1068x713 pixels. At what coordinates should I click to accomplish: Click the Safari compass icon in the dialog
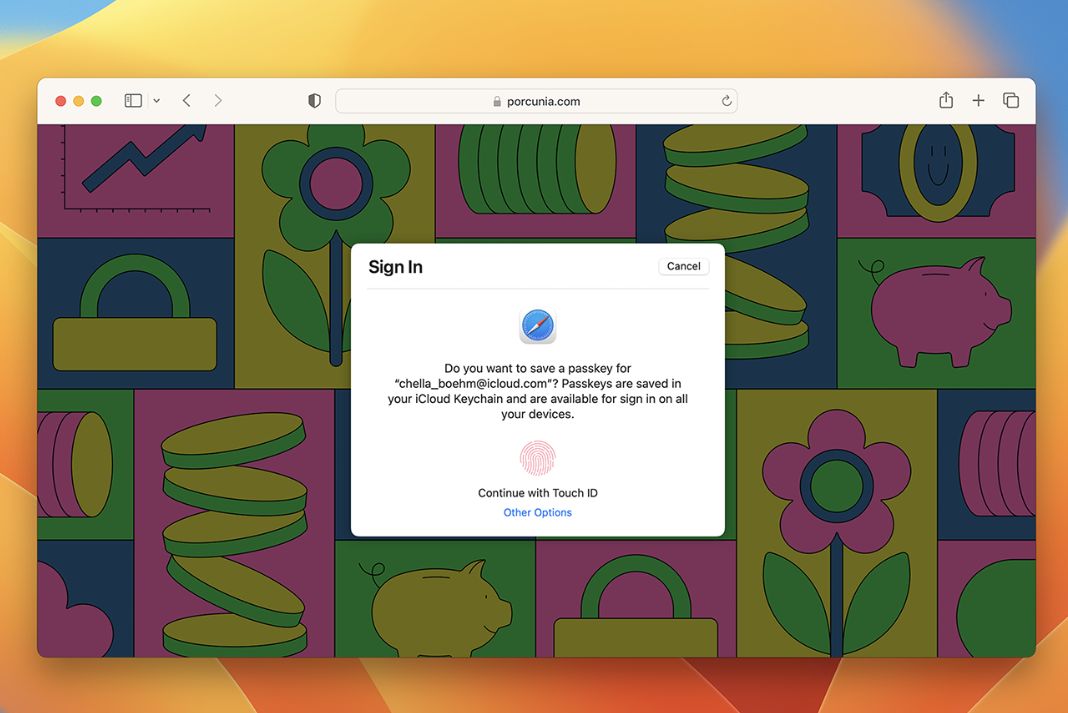point(537,324)
